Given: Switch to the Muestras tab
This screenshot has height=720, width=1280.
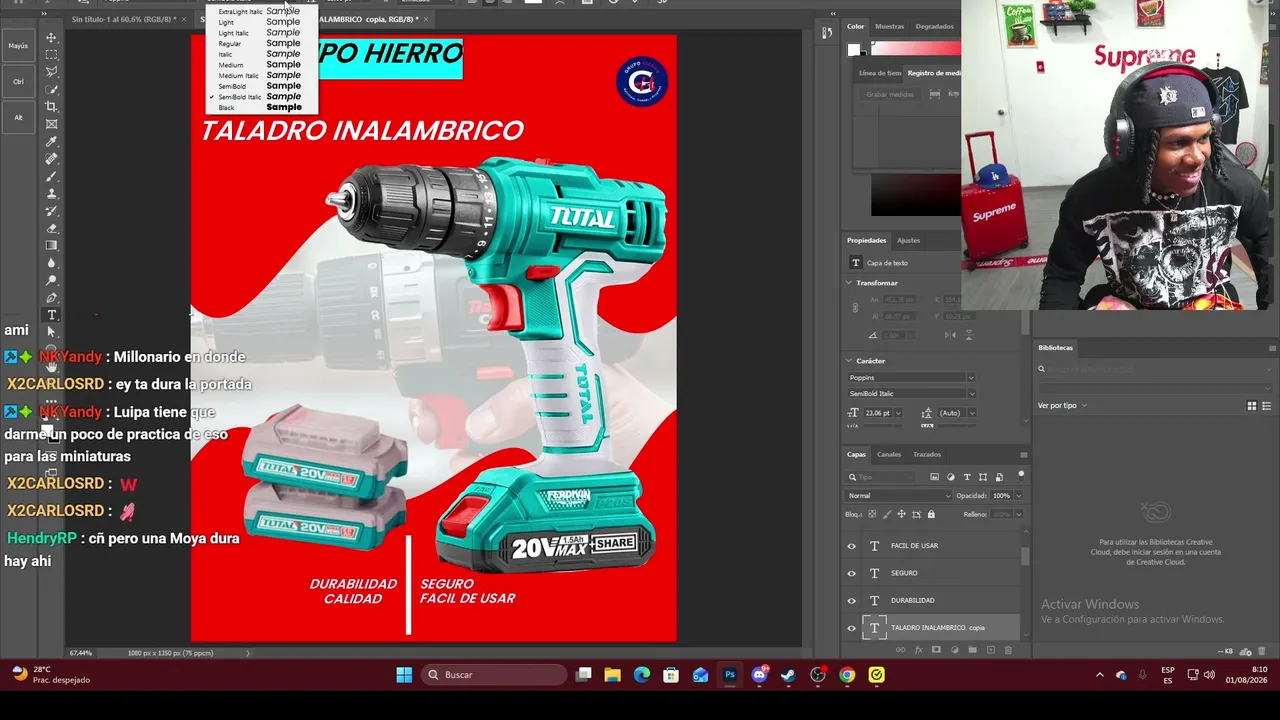Looking at the screenshot, I should [889, 27].
